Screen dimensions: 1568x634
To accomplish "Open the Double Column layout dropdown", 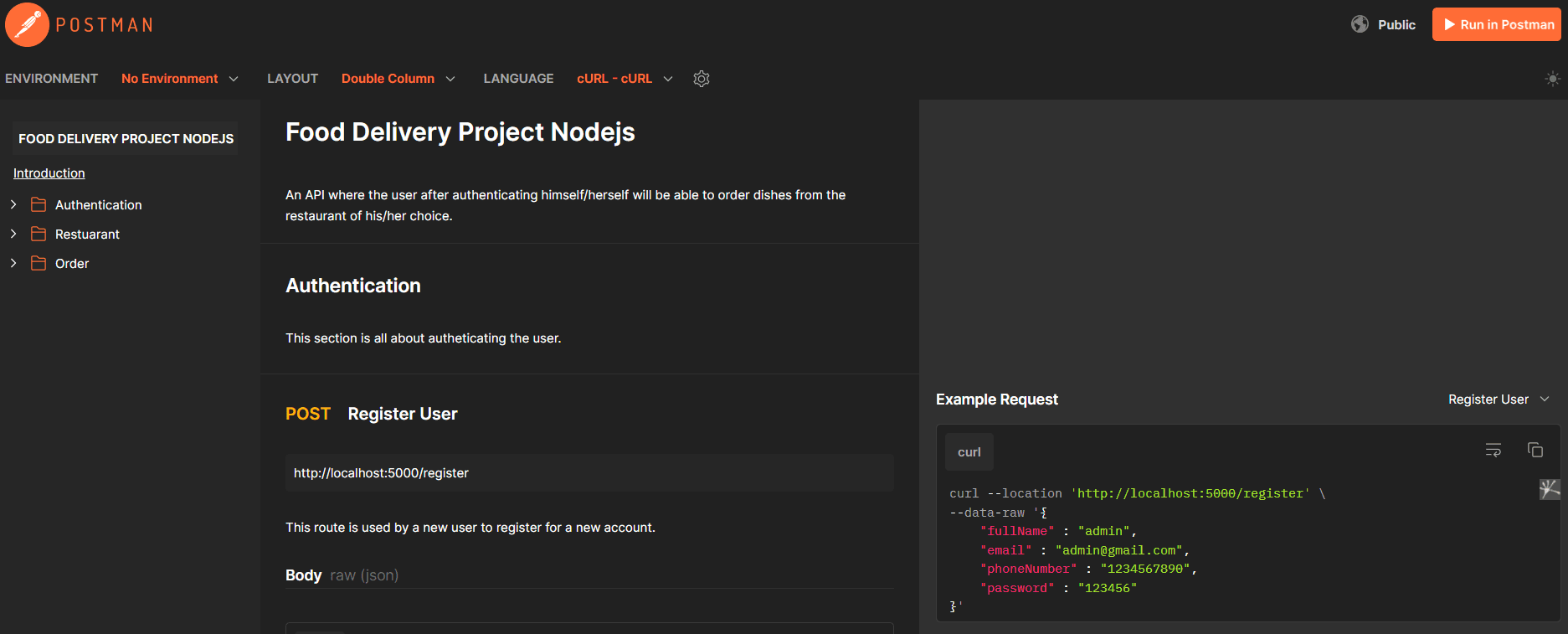I will coord(398,79).
